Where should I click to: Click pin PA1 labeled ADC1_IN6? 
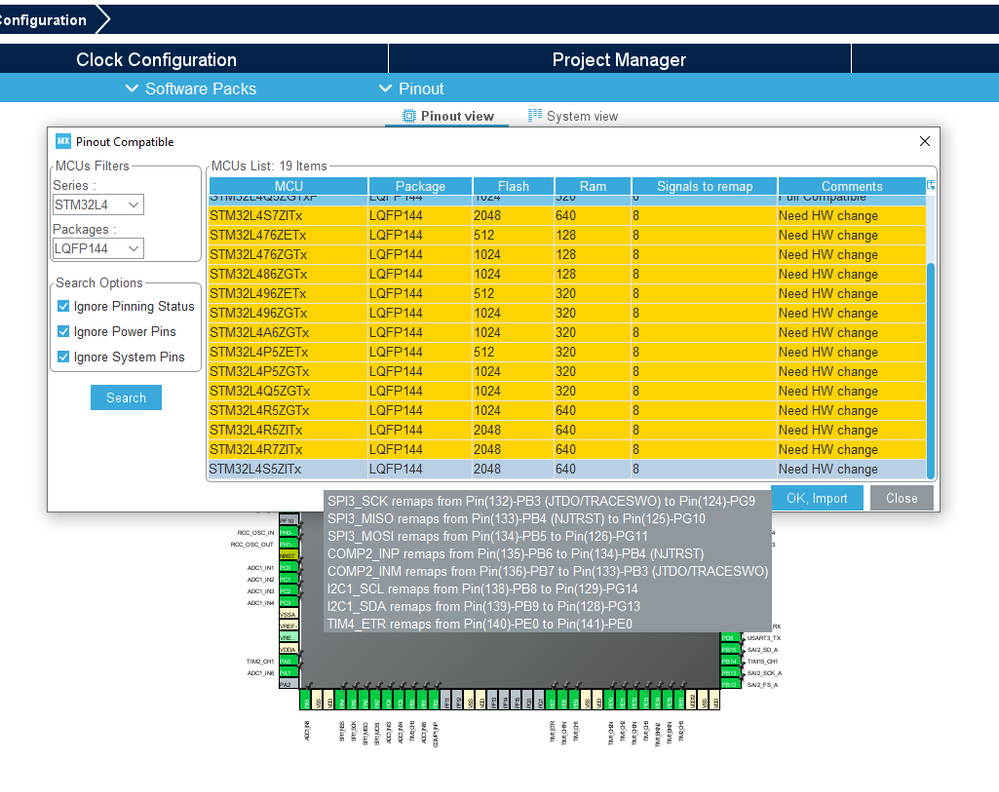[x=289, y=673]
